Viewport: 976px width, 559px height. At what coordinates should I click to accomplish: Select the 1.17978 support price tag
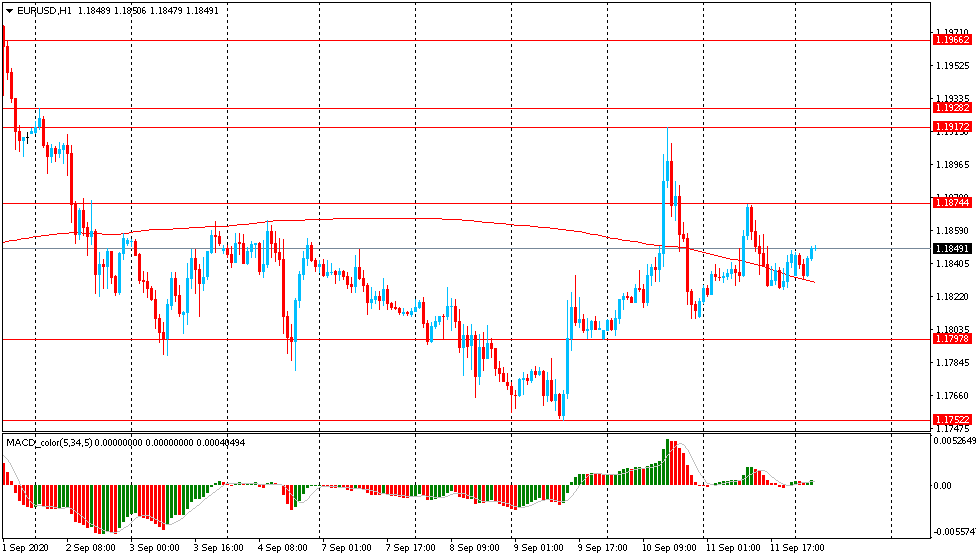[x=951, y=339]
